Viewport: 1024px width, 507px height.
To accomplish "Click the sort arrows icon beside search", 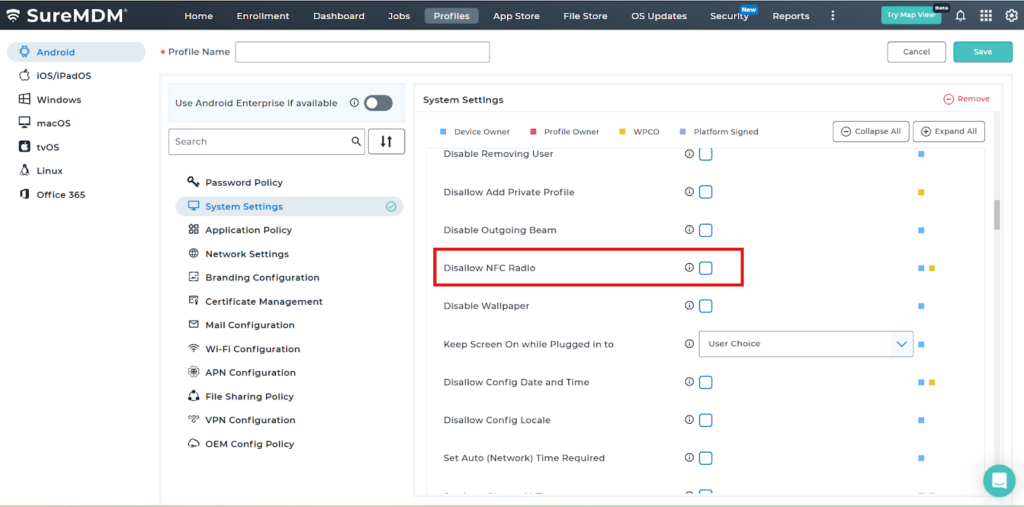I will [386, 142].
